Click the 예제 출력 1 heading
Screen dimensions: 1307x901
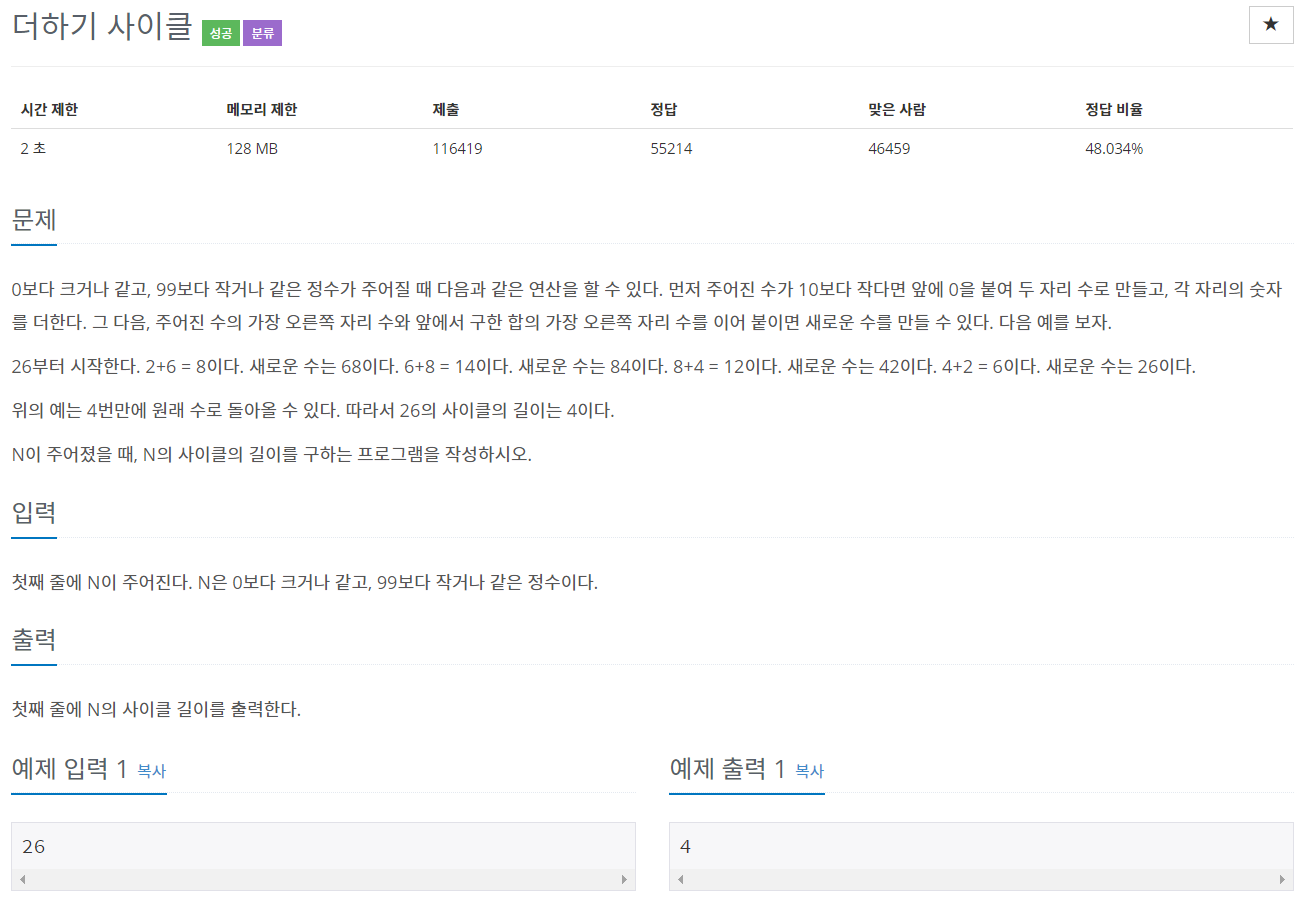pyautogui.click(x=727, y=768)
